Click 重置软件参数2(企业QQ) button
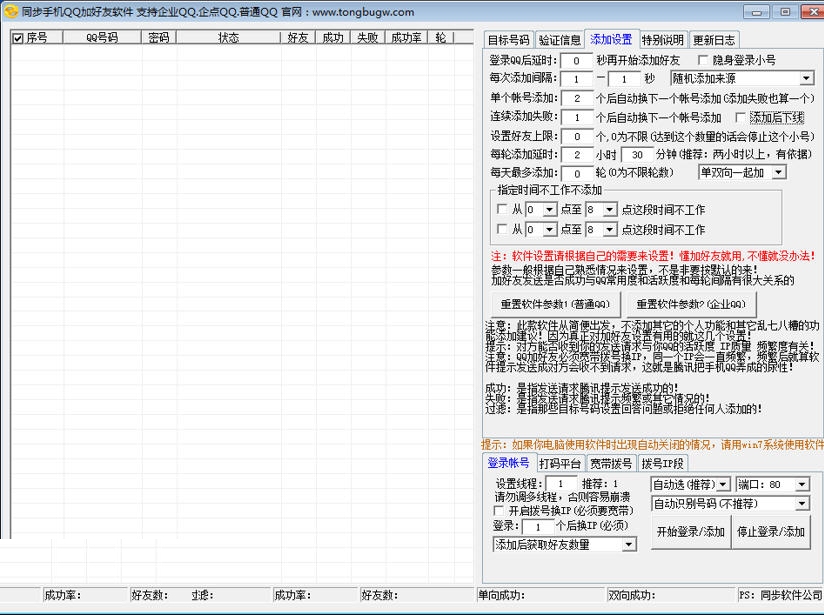Viewport: 824px width, 615px height. click(692, 304)
